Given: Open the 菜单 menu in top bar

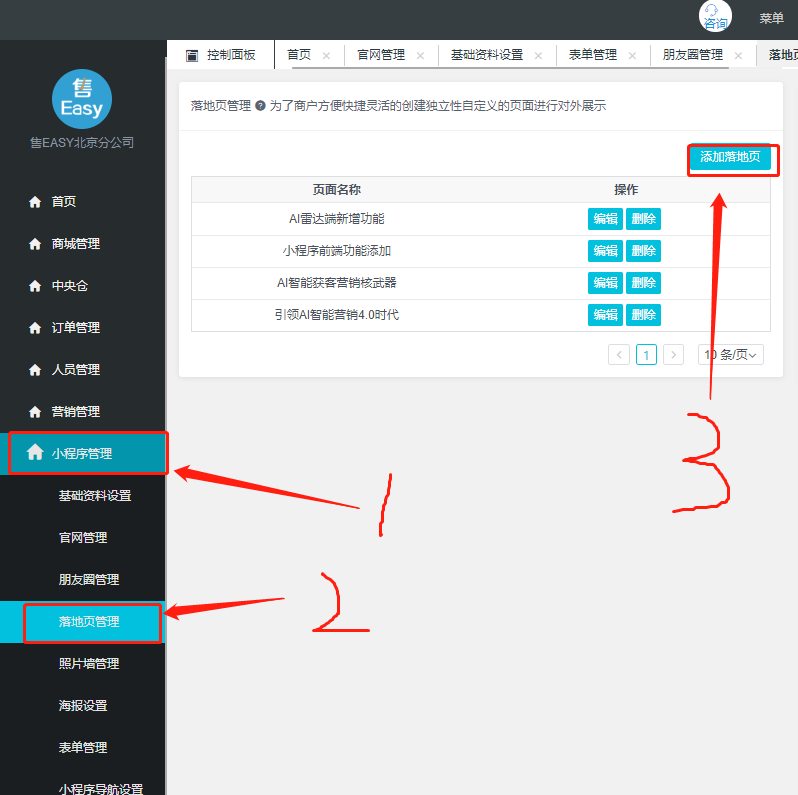Looking at the screenshot, I should [x=771, y=18].
